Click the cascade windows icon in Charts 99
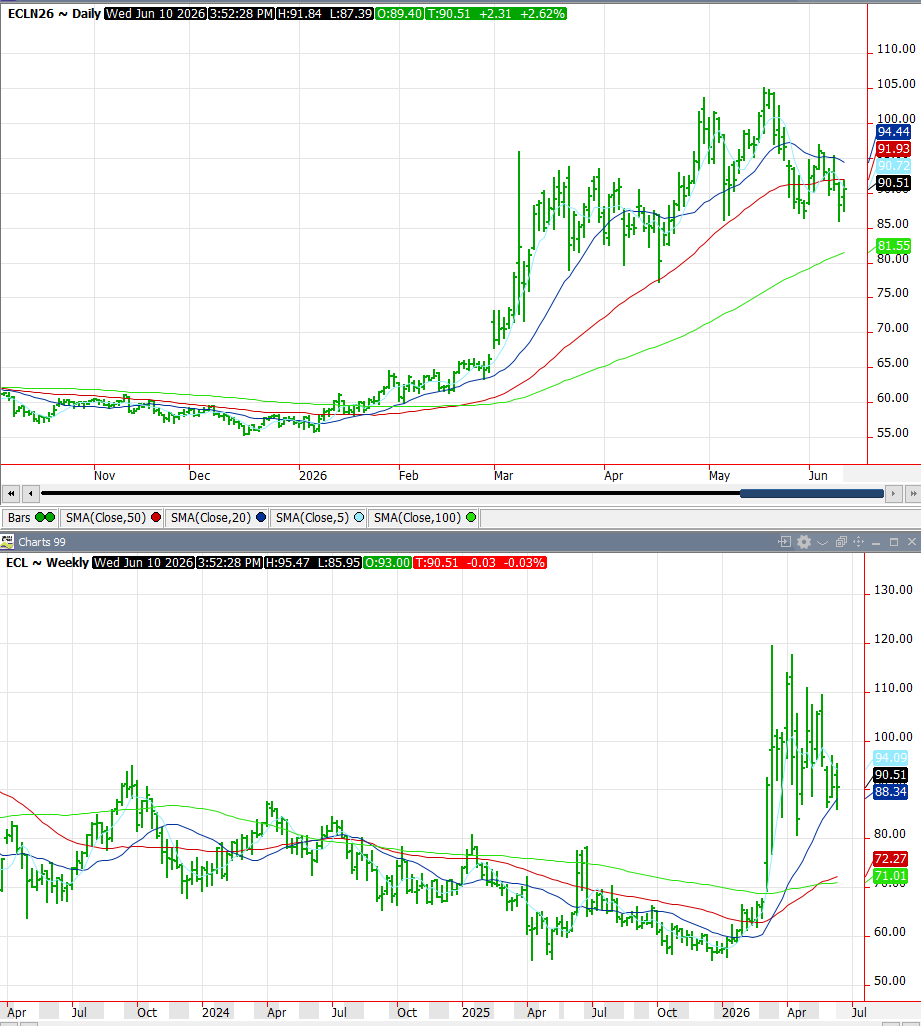 pyautogui.click(x=841, y=542)
